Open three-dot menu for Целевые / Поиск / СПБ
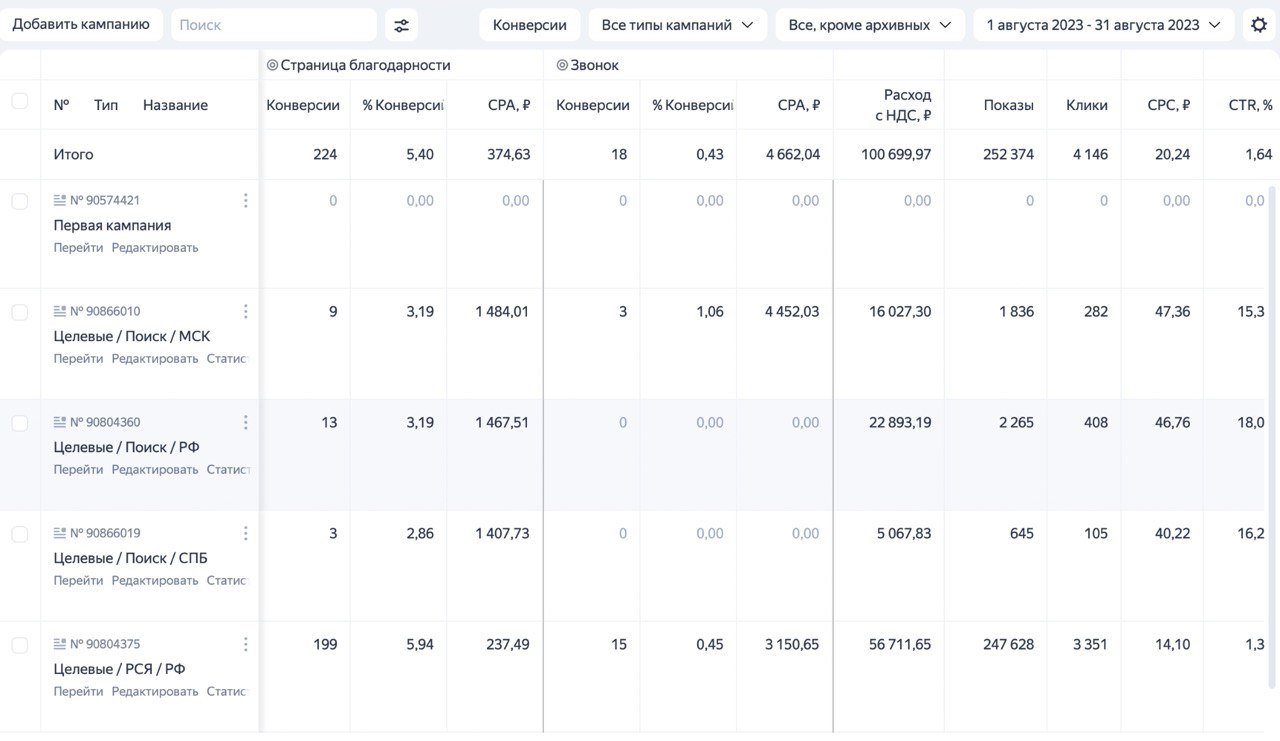Screen dimensions: 1280x741 [245, 534]
